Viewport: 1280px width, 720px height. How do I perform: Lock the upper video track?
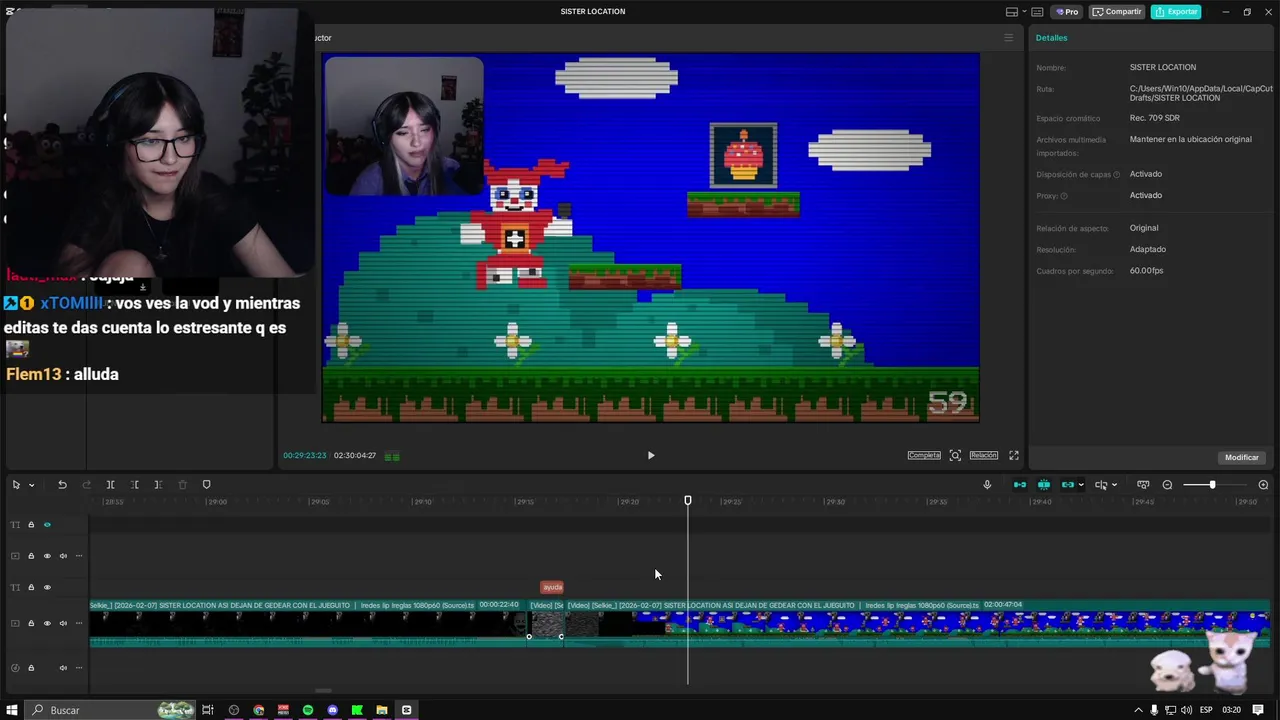click(x=31, y=556)
